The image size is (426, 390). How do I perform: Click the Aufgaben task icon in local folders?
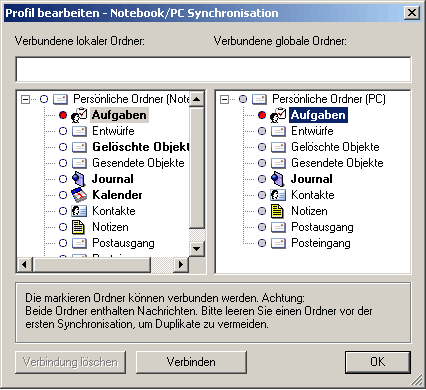tap(79, 115)
